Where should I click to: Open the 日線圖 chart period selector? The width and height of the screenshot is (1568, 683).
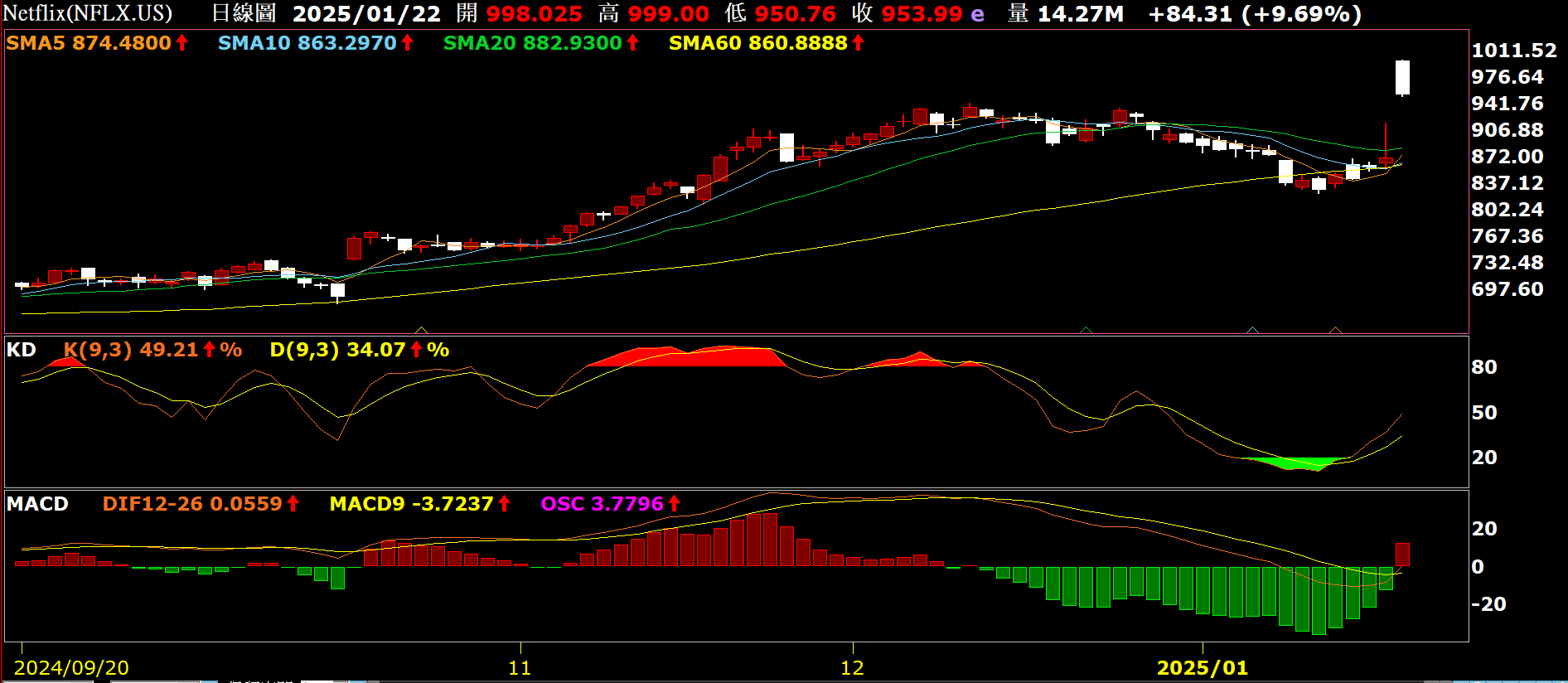pos(243,14)
